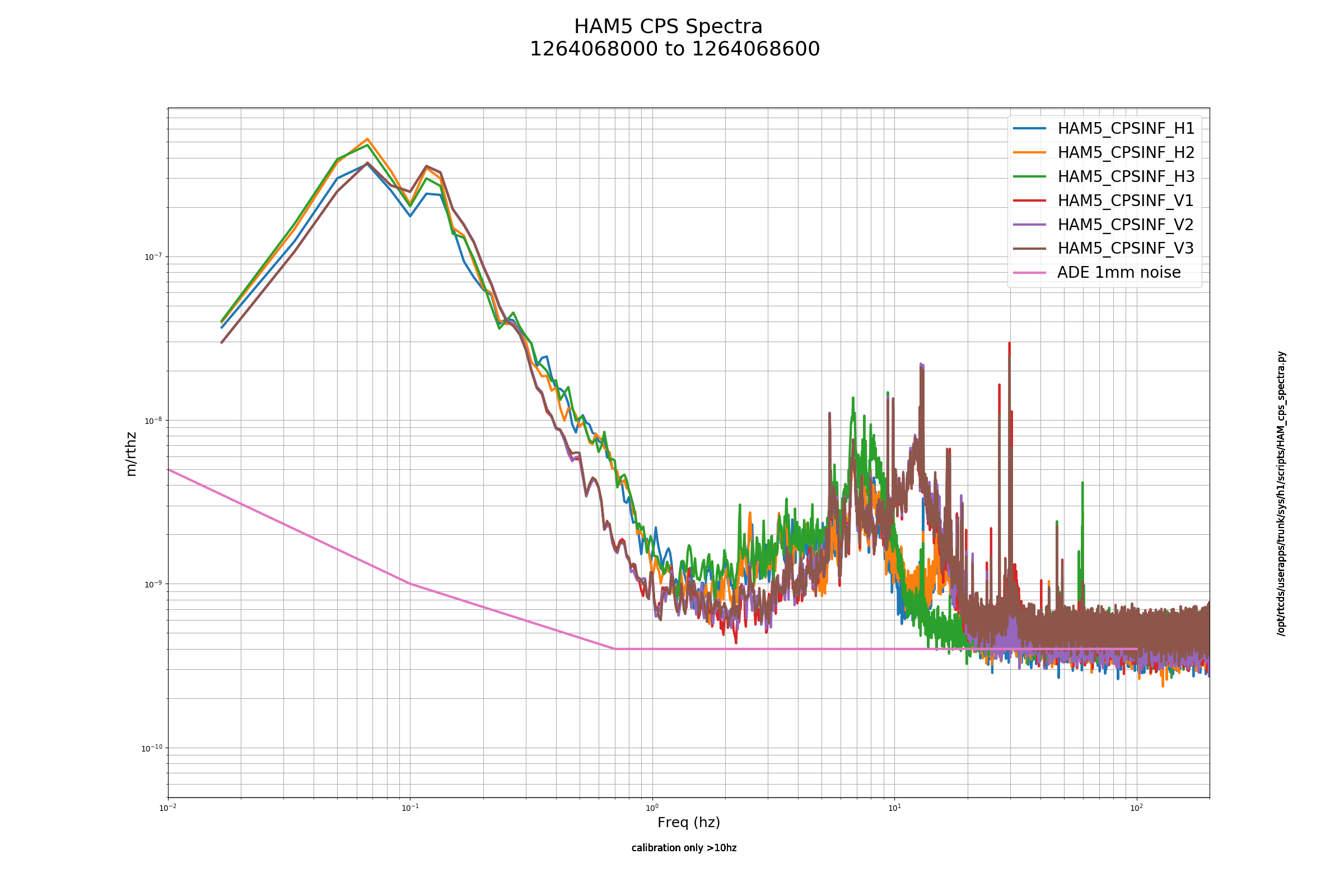Click the orange H2 legend line swatch
Screen dimensions: 1344x896
pos(1030,152)
